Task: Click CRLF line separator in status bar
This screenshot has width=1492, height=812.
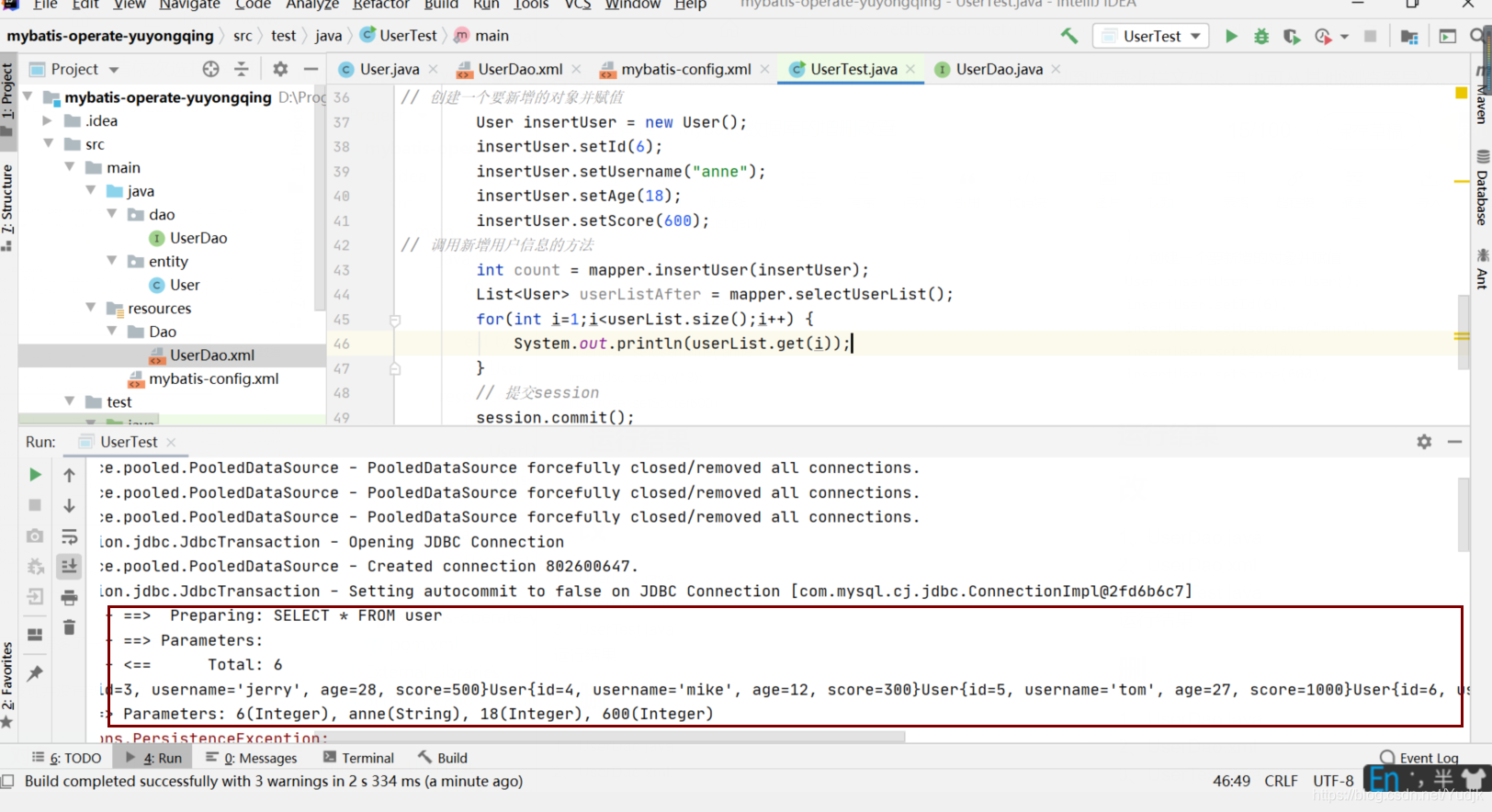Action: [1281, 781]
